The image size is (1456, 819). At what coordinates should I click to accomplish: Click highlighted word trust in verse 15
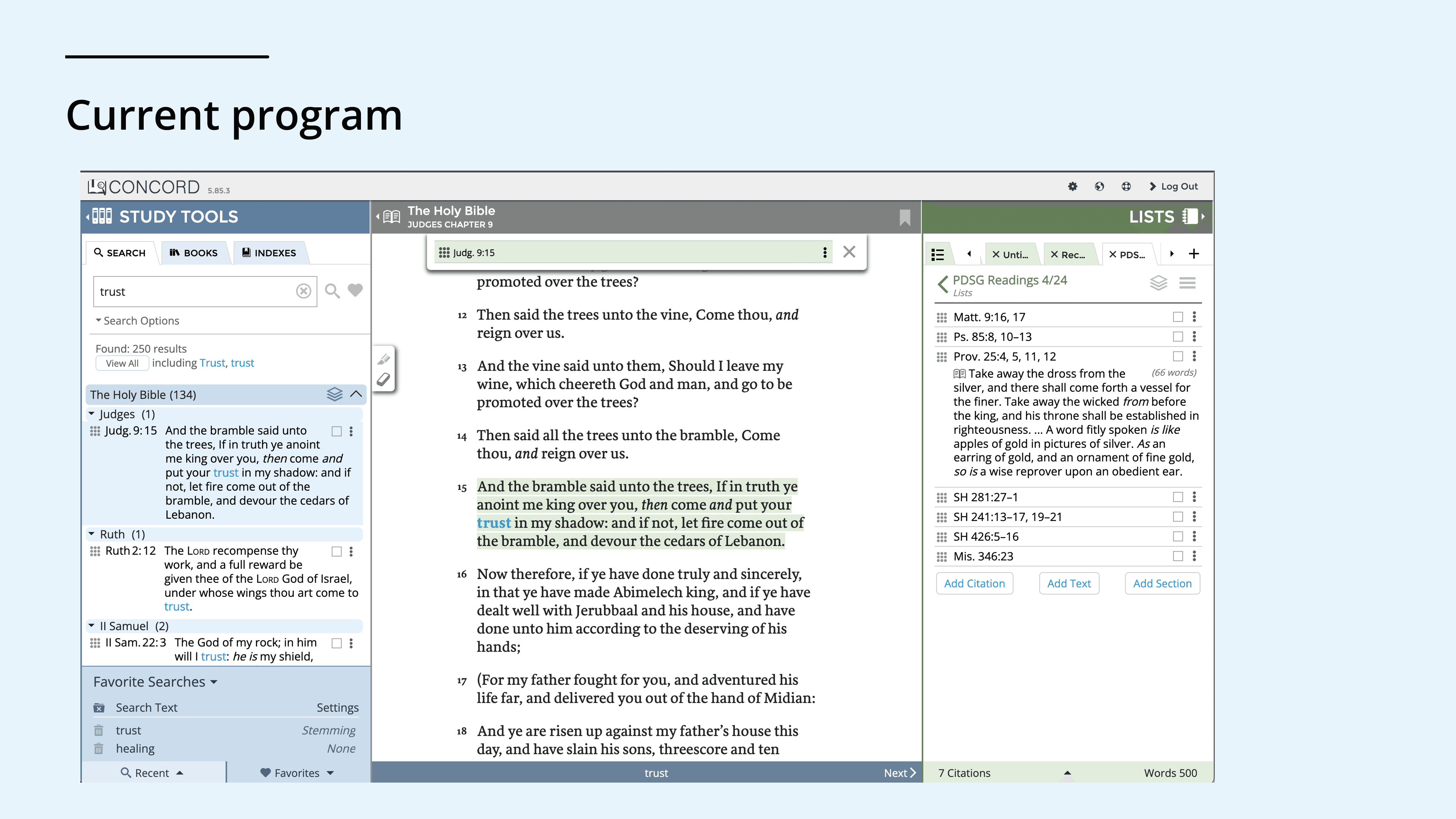pos(493,523)
